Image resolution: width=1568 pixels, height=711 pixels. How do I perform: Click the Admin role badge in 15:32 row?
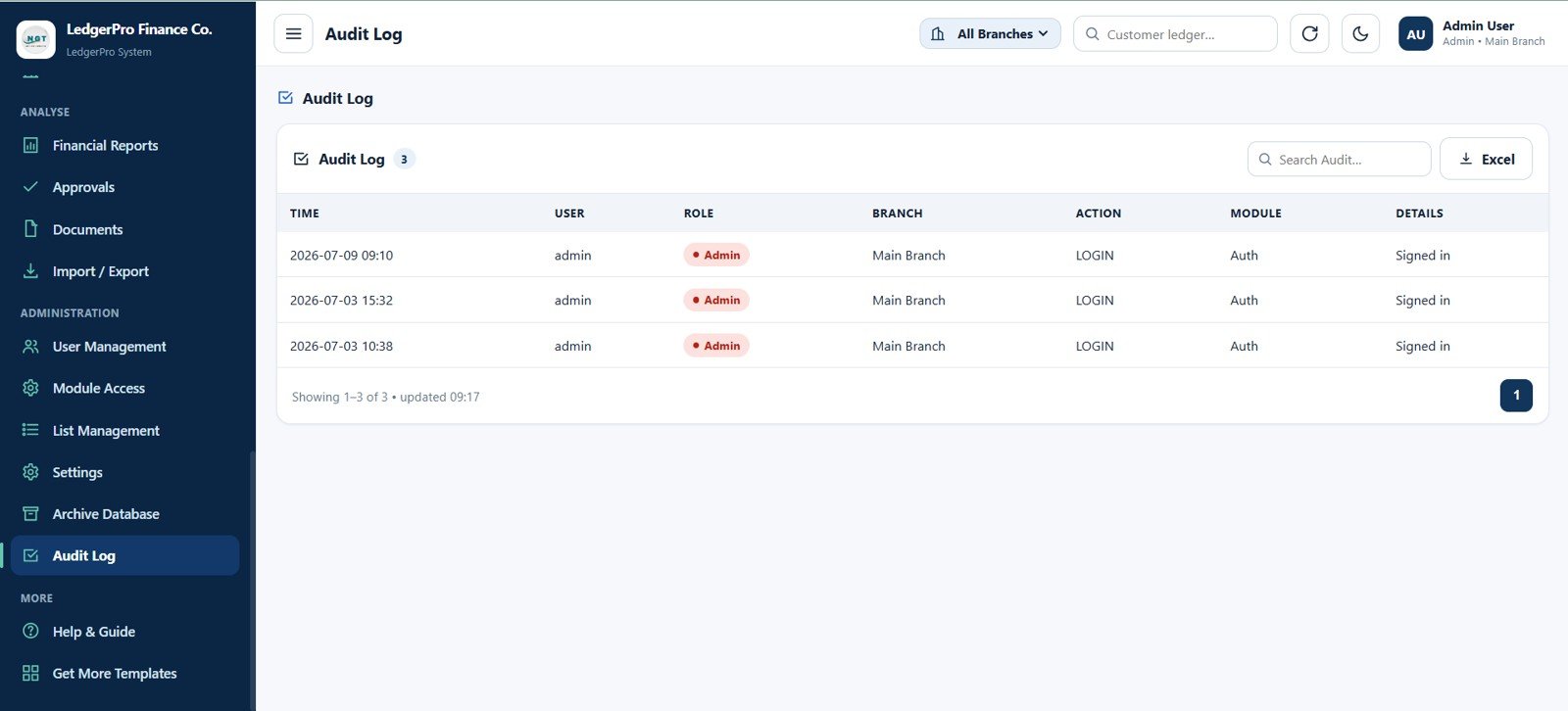(x=716, y=300)
